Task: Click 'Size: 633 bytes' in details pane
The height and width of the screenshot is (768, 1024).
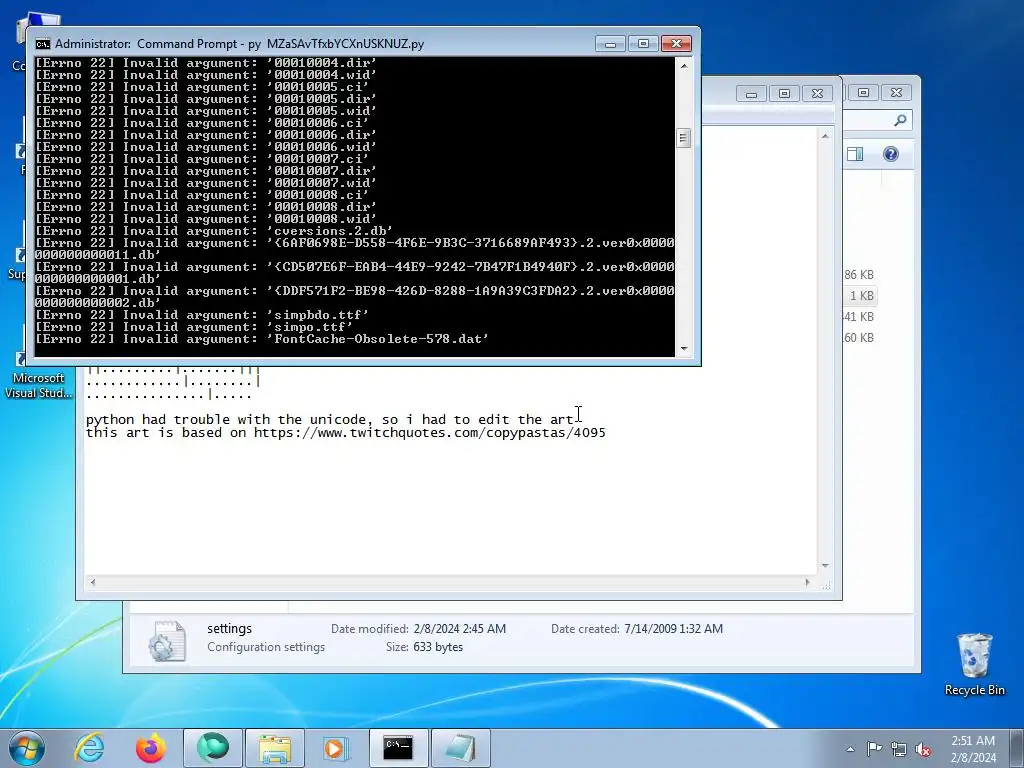Action: 424,647
